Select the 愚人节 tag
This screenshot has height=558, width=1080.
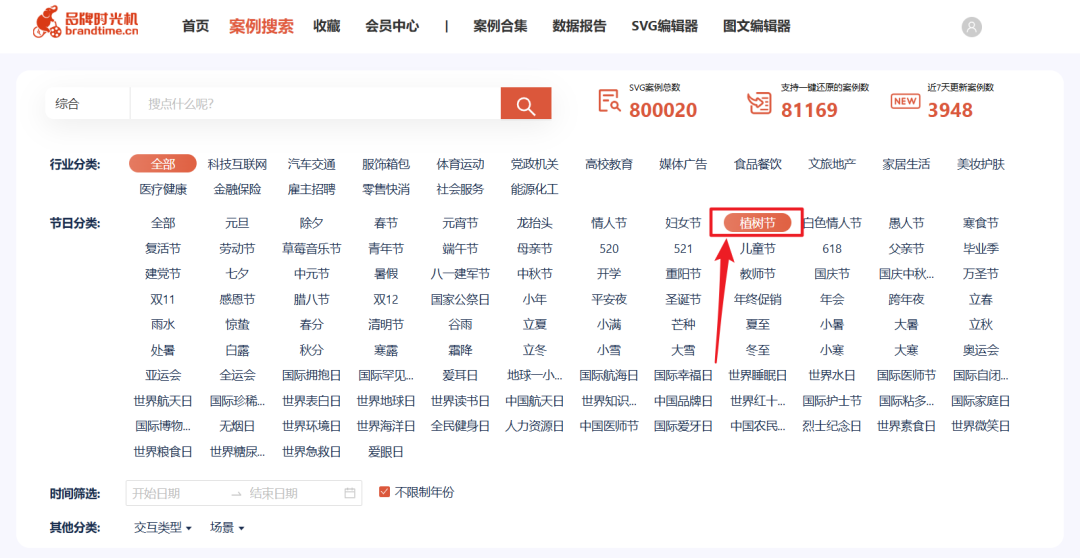pos(906,223)
